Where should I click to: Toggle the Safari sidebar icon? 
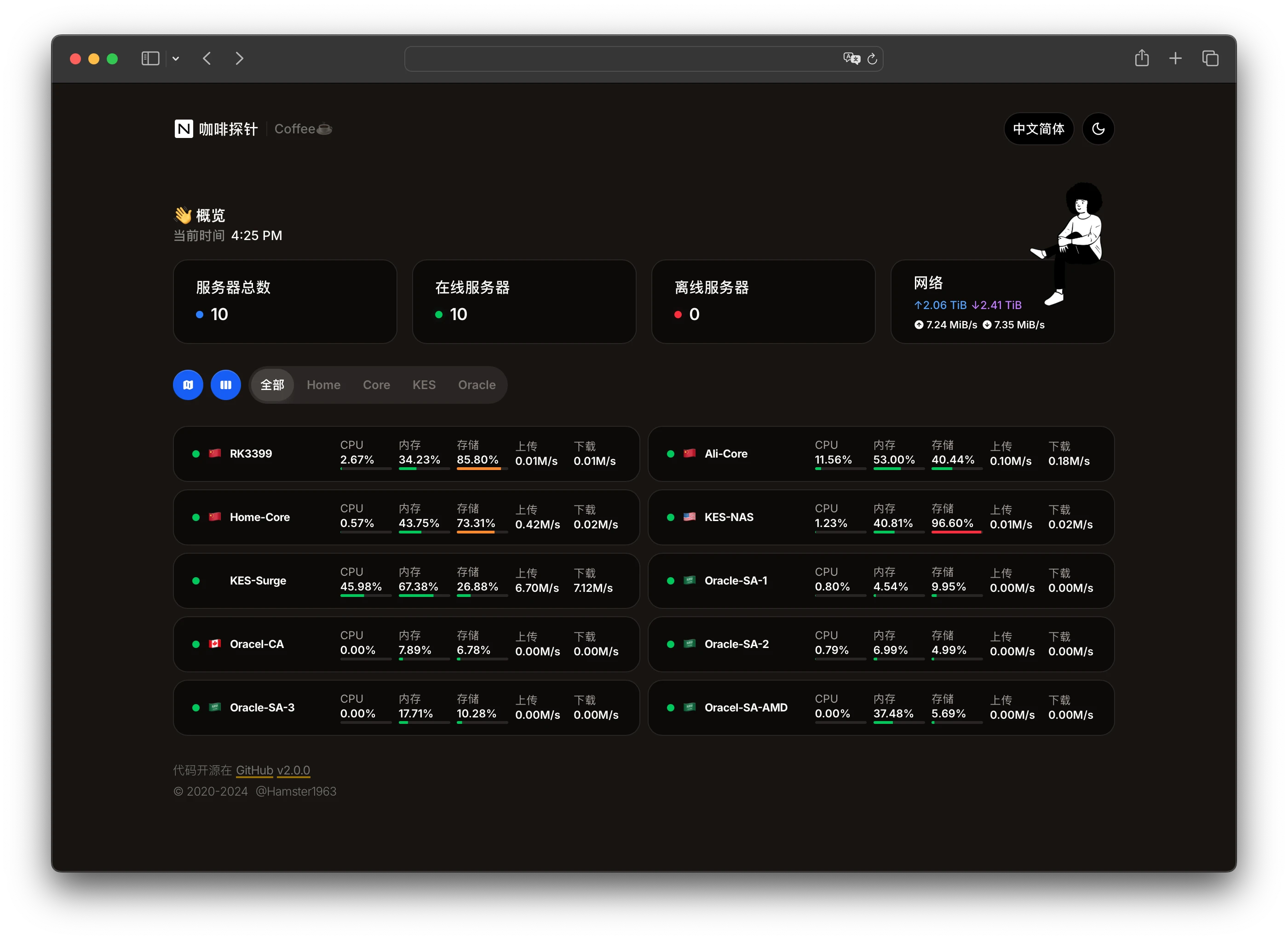[150, 58]
